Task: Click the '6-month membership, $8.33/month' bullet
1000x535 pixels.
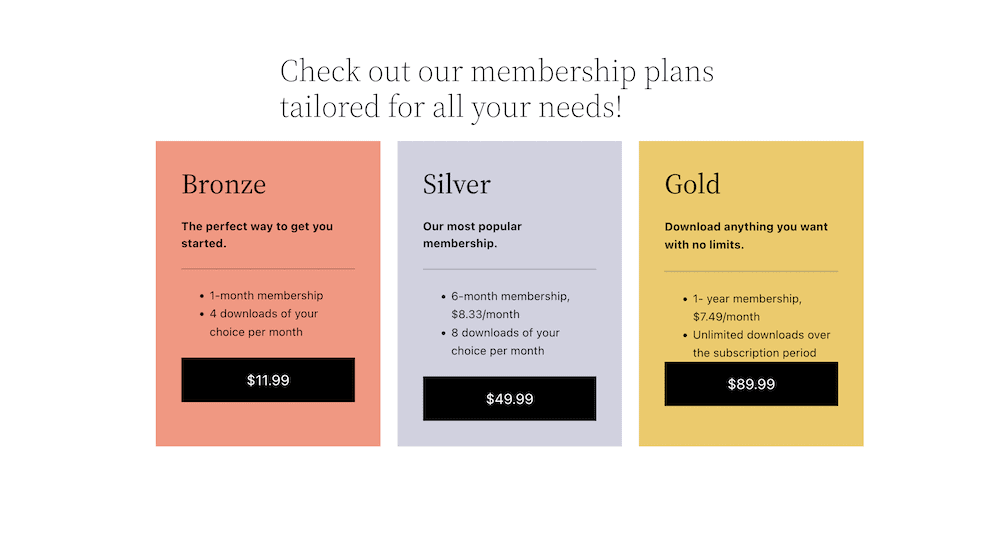Action: pos(510,305)
